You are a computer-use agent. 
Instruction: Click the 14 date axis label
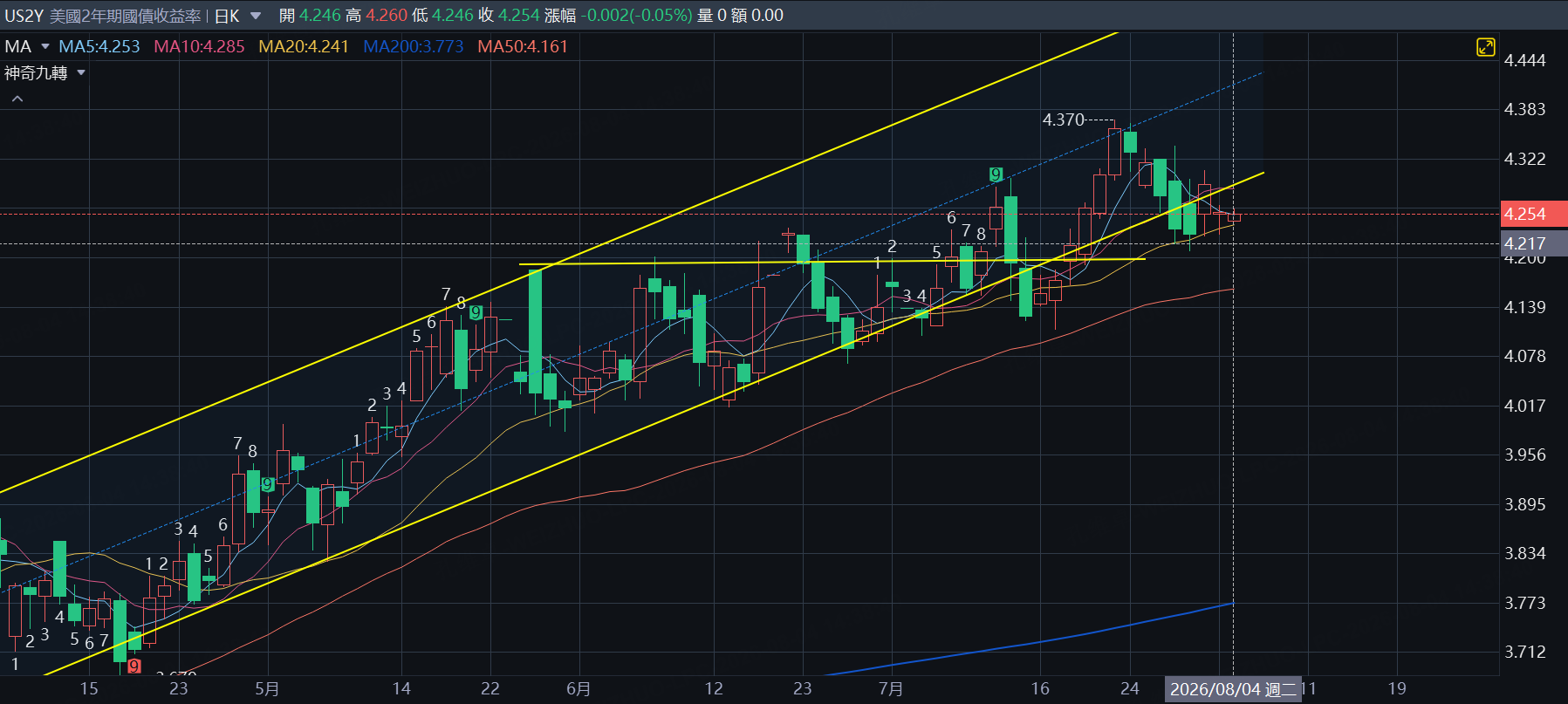click(x=401, y=689)
